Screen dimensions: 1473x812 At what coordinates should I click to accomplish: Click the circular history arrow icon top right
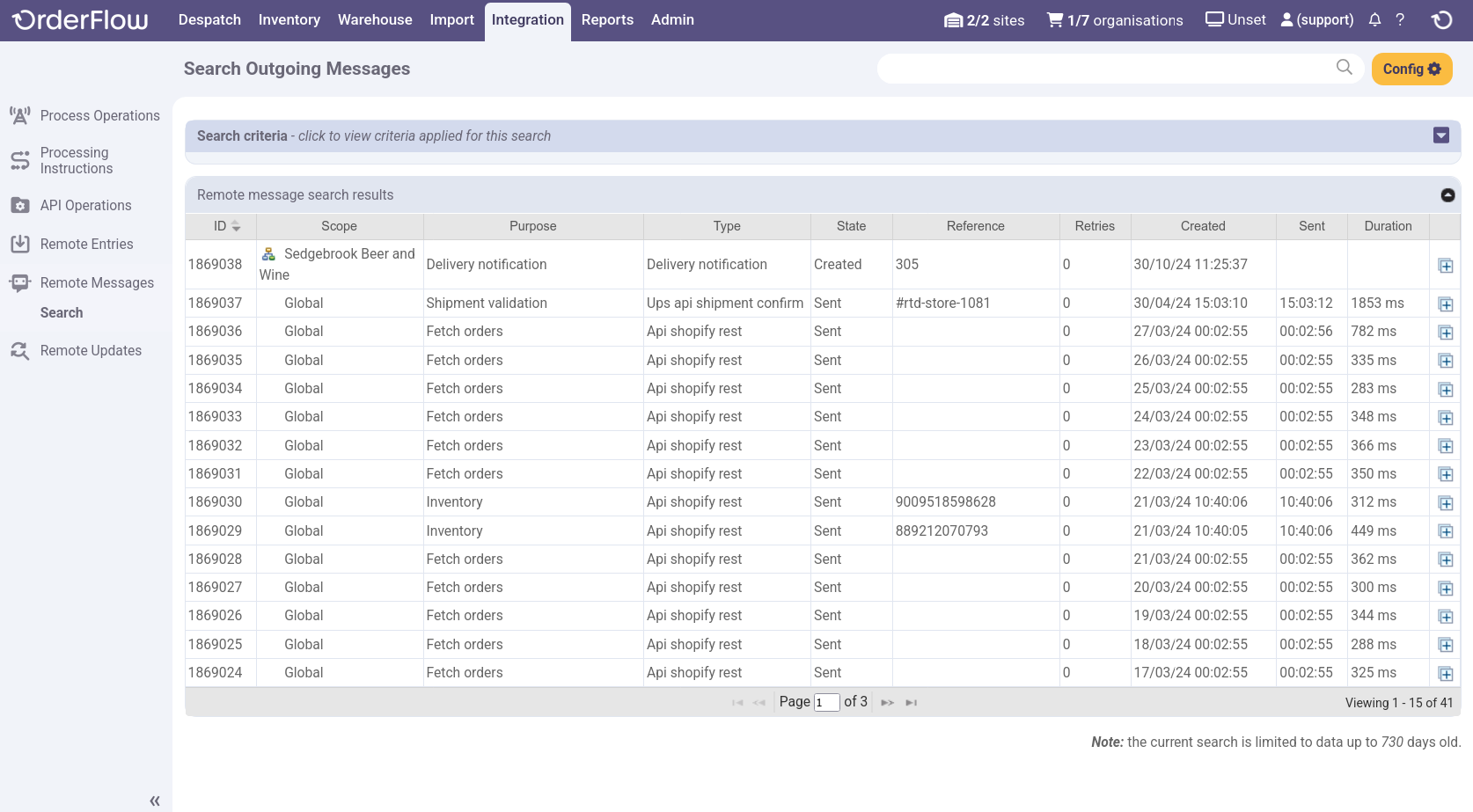point(1441,19)
